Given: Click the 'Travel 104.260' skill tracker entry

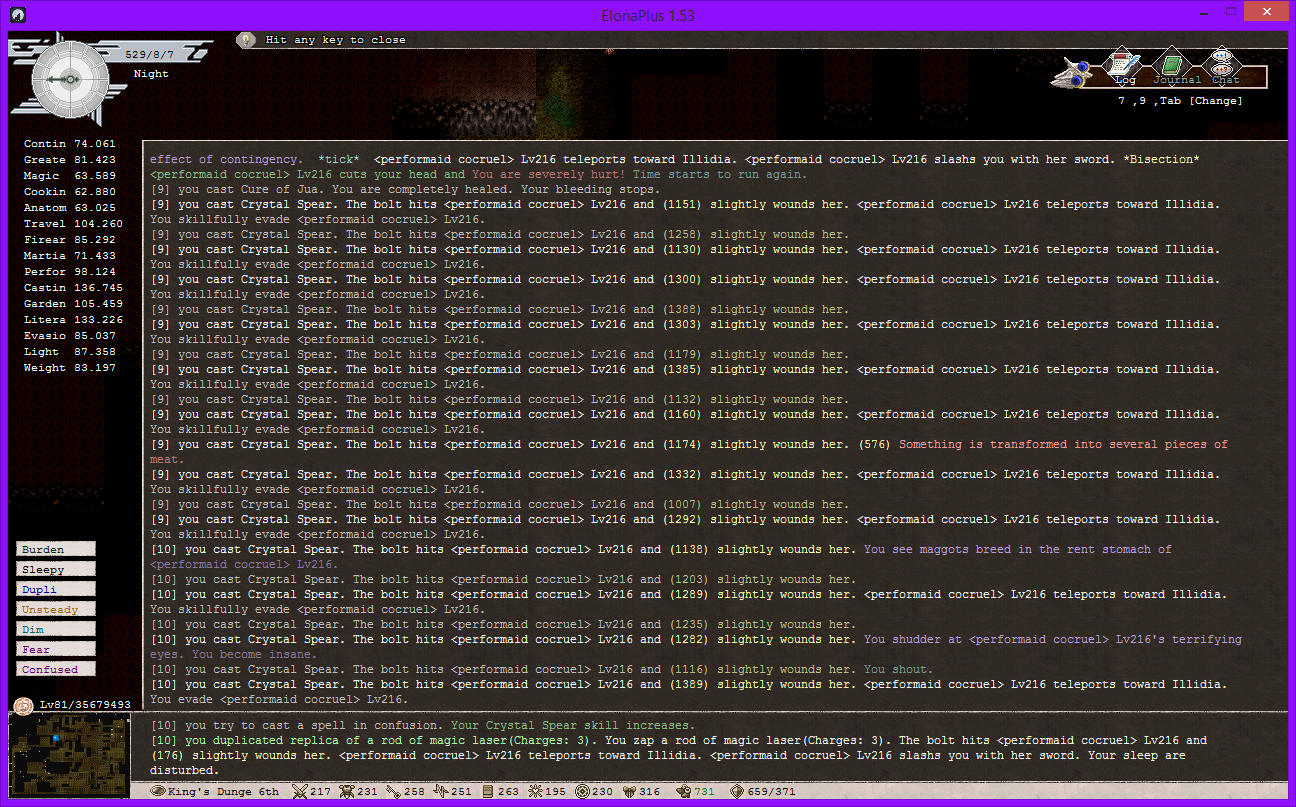Looking at the screenshot, I should coord(74,224).
